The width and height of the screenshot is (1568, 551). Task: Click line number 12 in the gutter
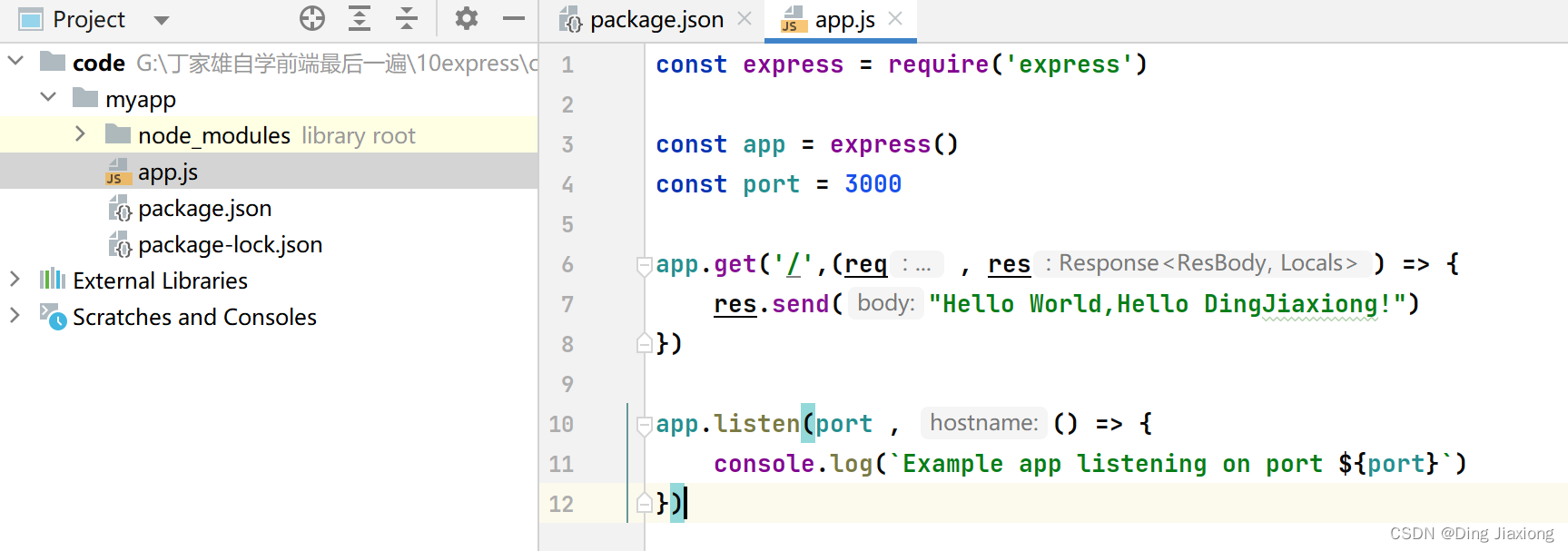pyautogui.click(x=561, y=504)
